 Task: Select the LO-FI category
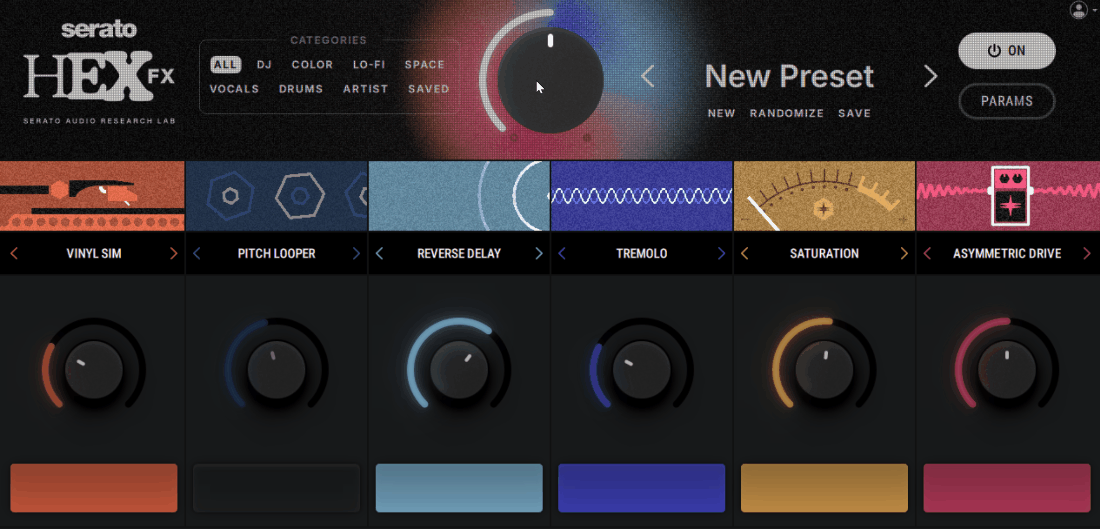click(369, 65)
